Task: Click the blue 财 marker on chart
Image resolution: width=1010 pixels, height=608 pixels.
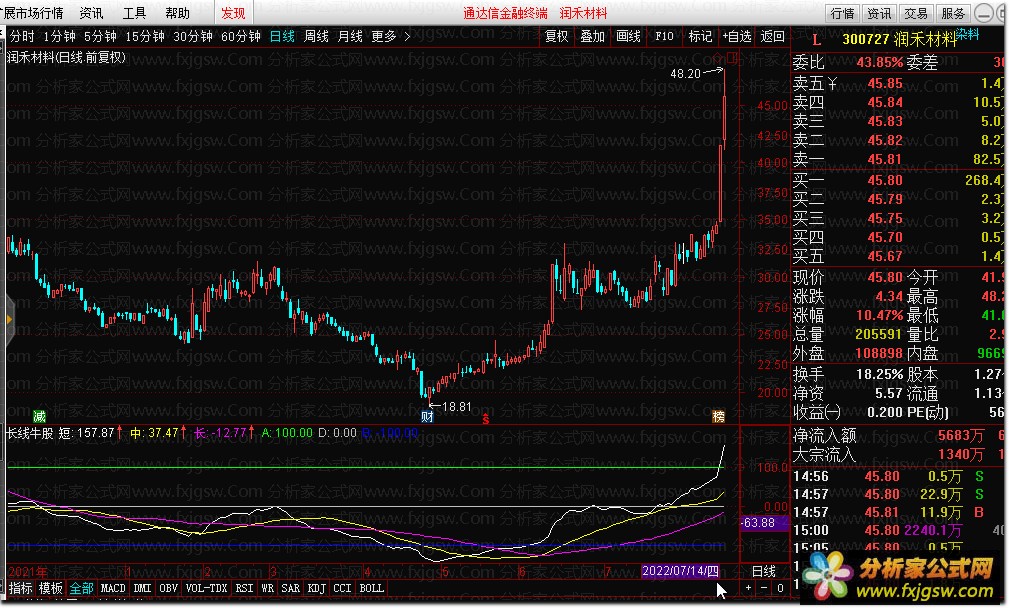Action: coord(427,416)
